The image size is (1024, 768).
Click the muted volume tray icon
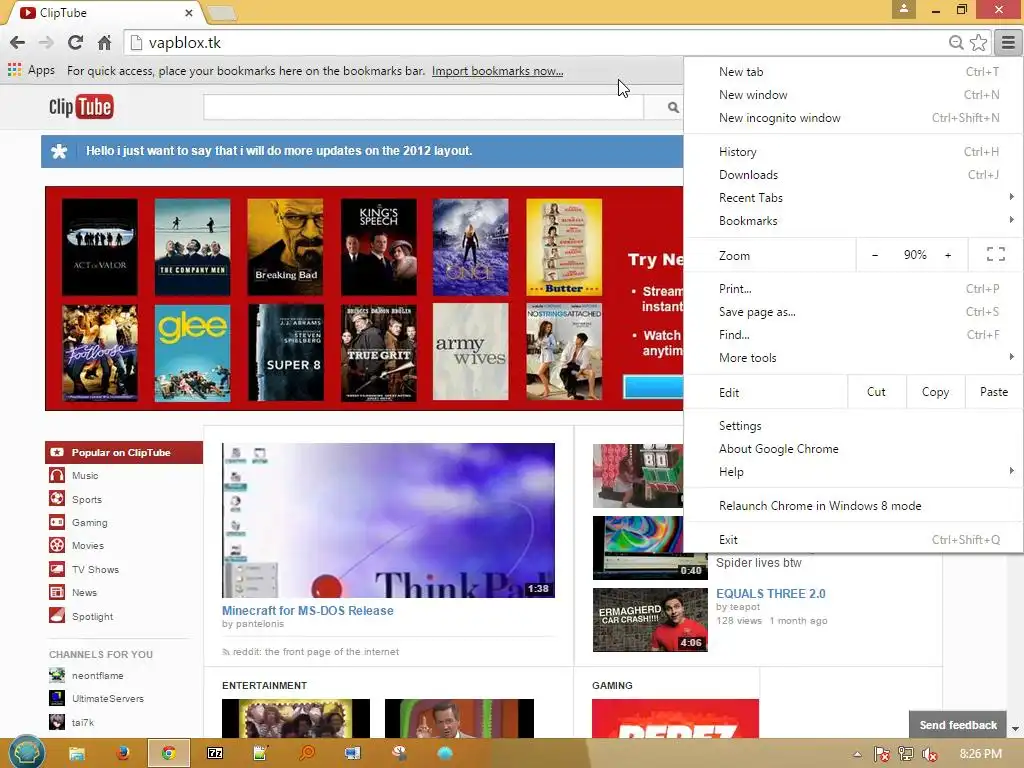point(929,755)
